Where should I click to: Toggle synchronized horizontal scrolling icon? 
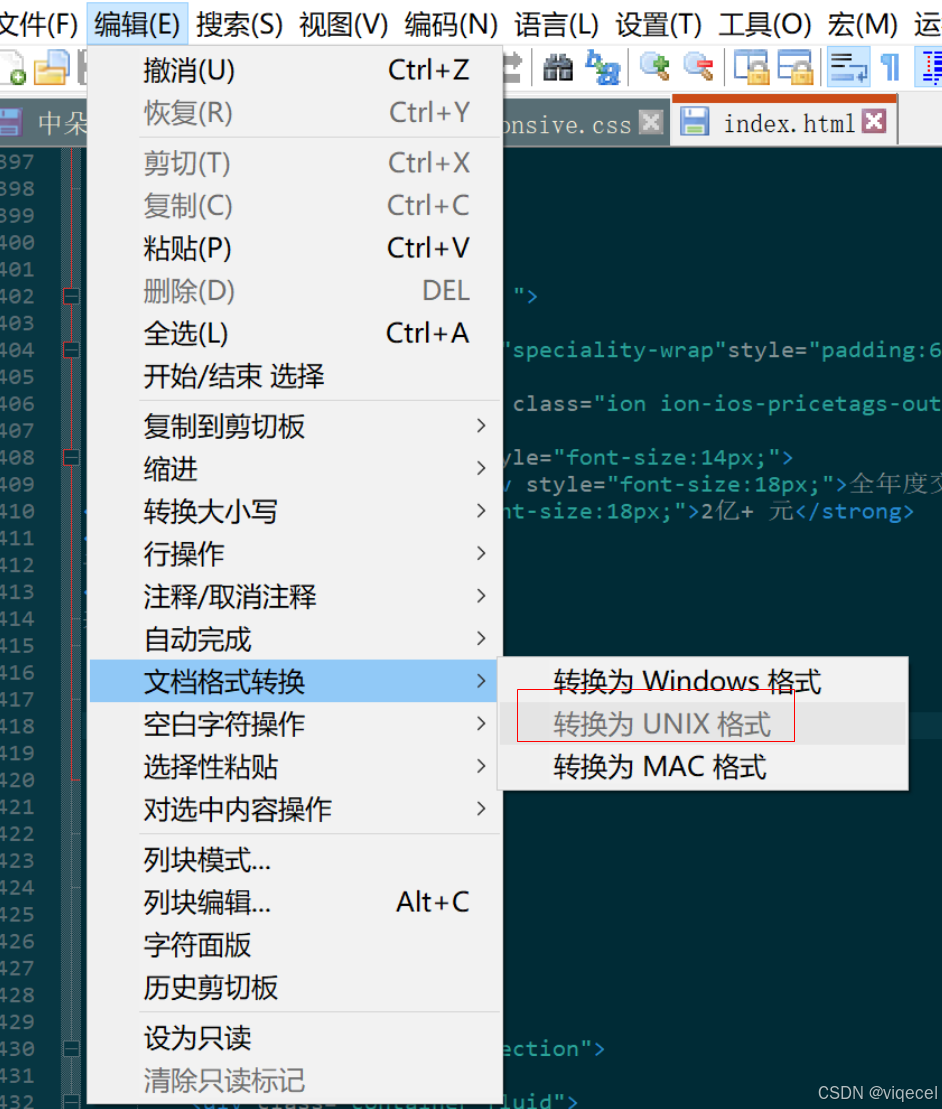(795, 67)
